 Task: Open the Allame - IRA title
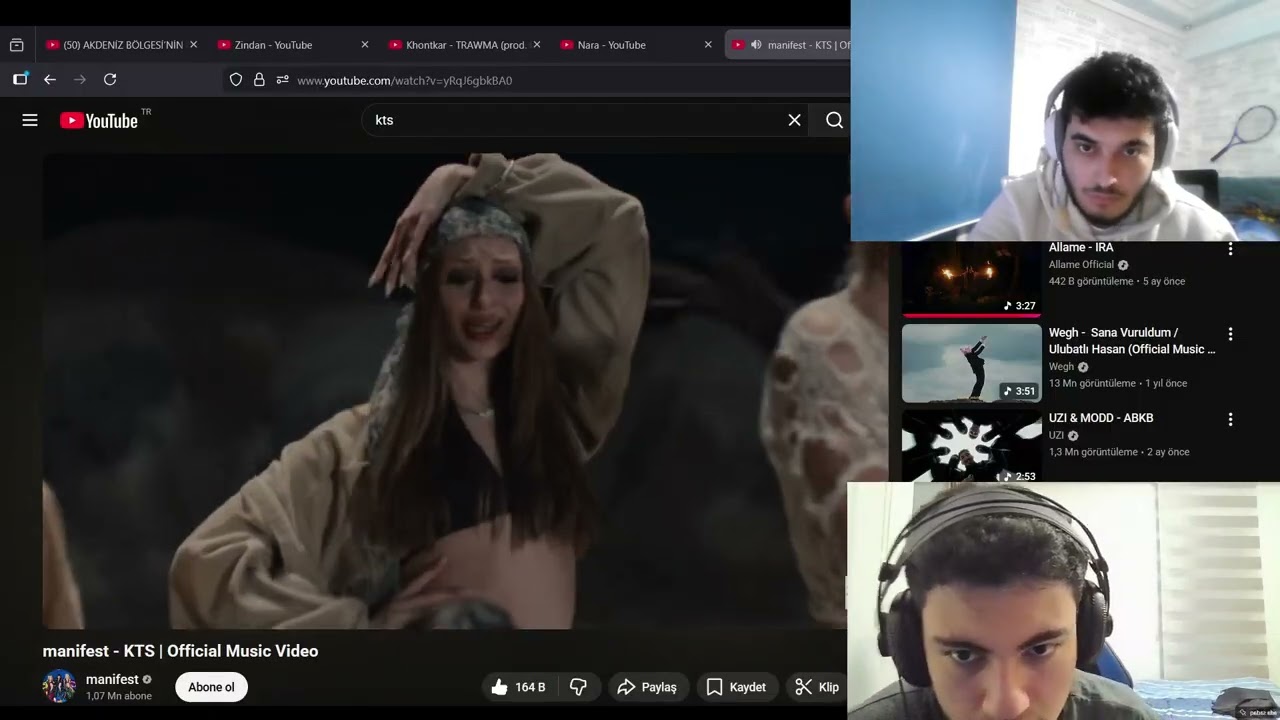pyautogui.click(x=1081, y=248)
